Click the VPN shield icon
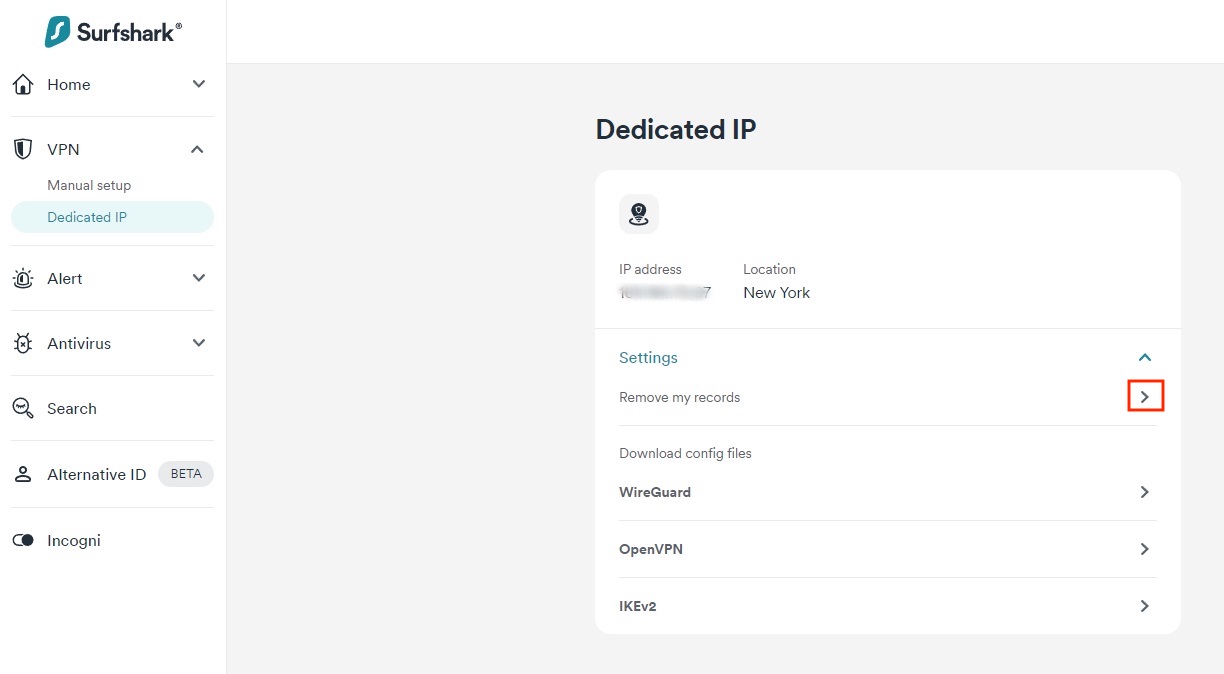Screen dimensions: 1224x674 pos(23,149)
